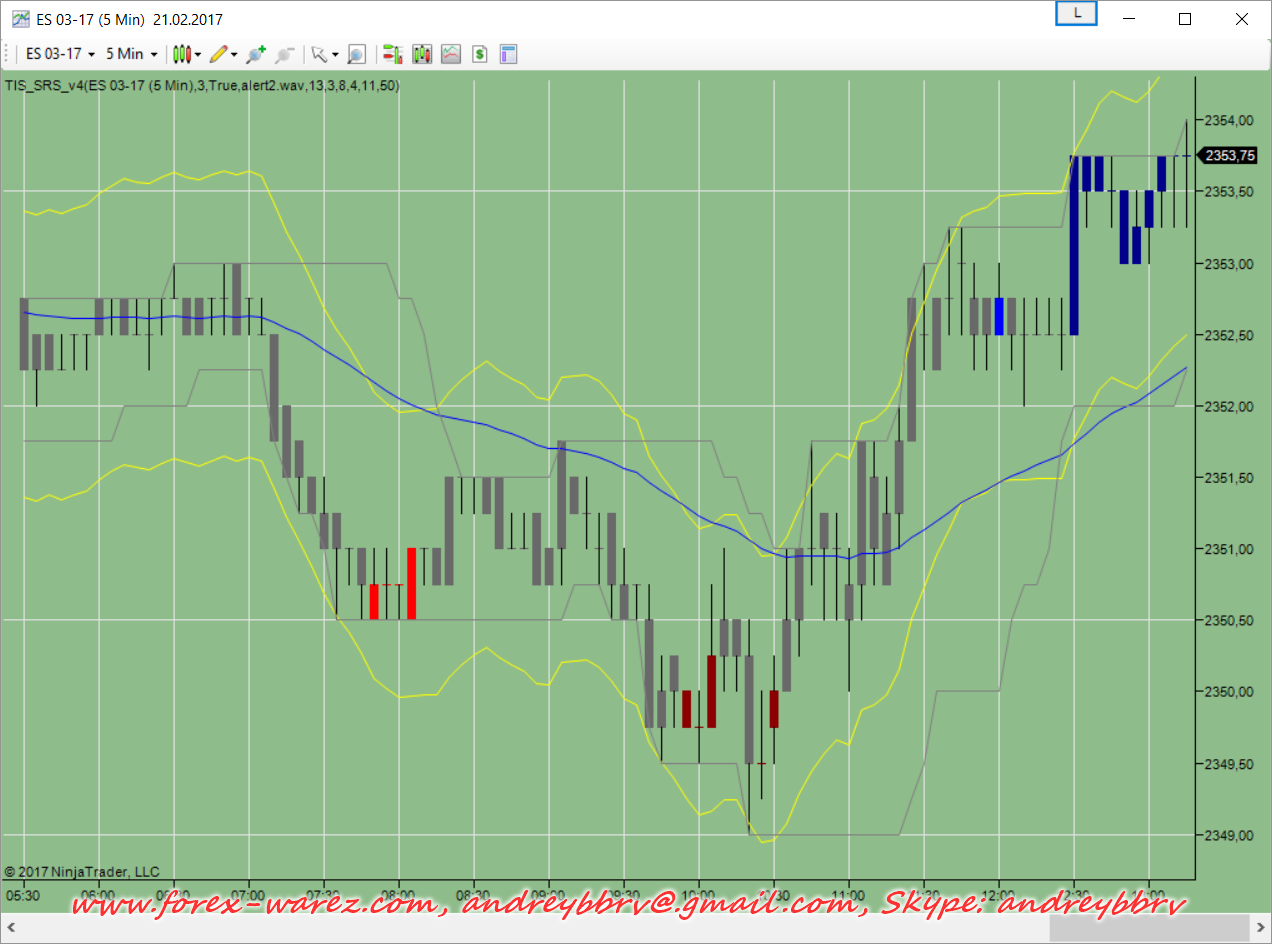Screen dimensions: 1272x944
Task: Click the bright red candle near 08:00
Action: (411, 583)
